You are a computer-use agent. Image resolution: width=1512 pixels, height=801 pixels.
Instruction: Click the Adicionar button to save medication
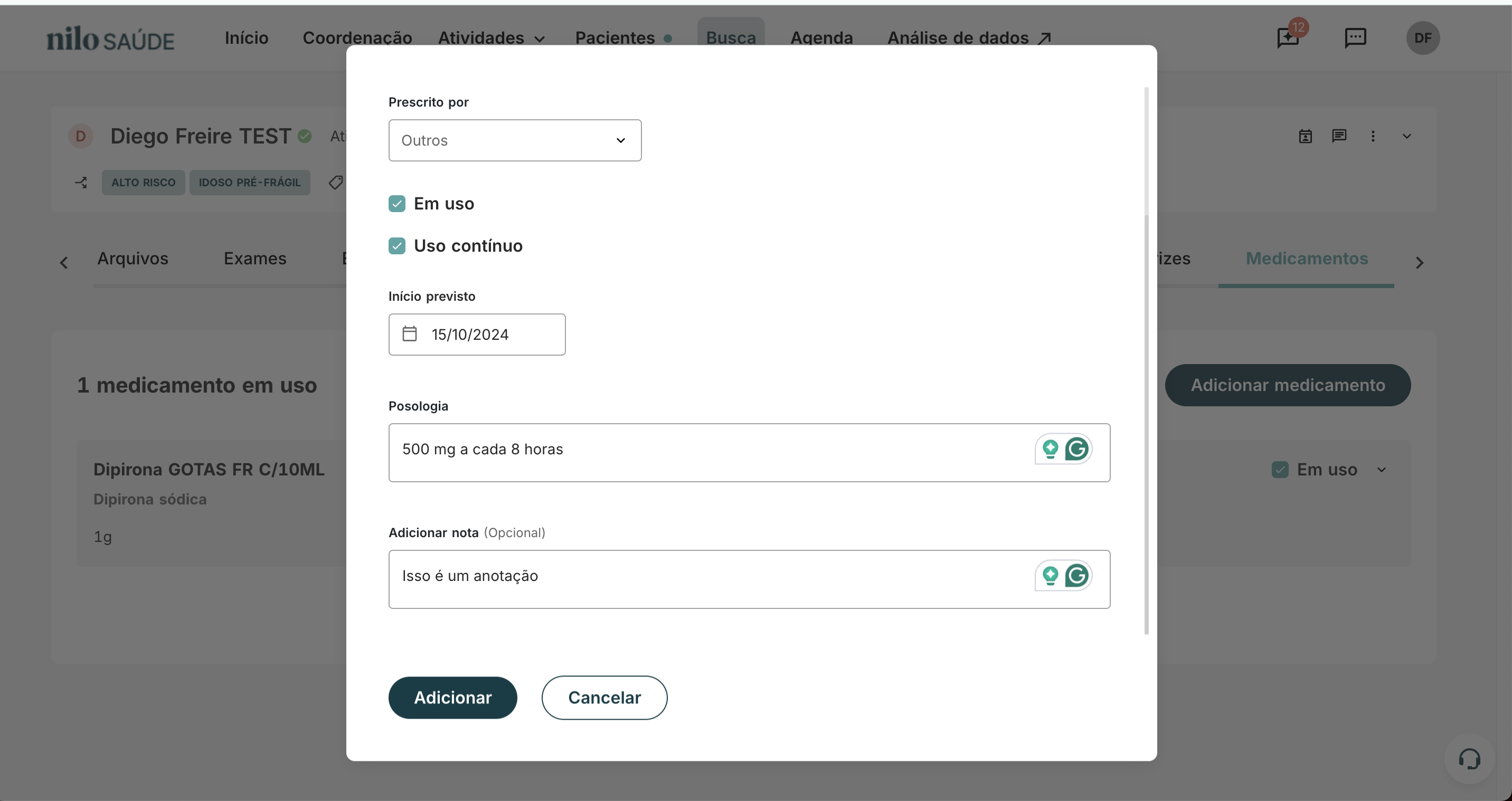452,697
